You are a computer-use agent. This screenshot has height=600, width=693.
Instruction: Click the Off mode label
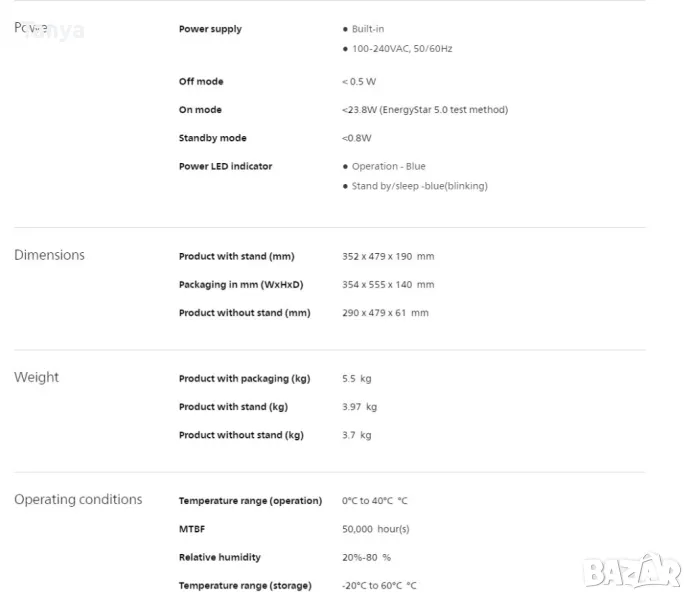click(201, 81)
